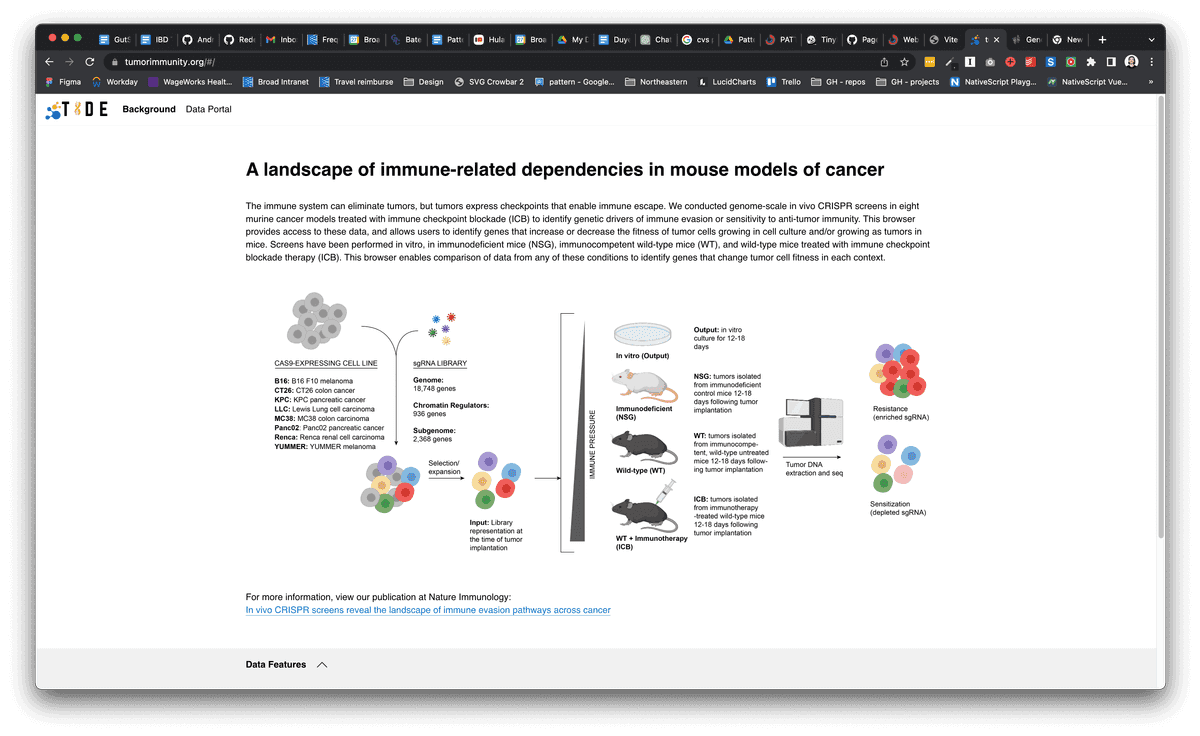
Task: Open the Chrome three-dot menu
Action: click(1151, 61)
